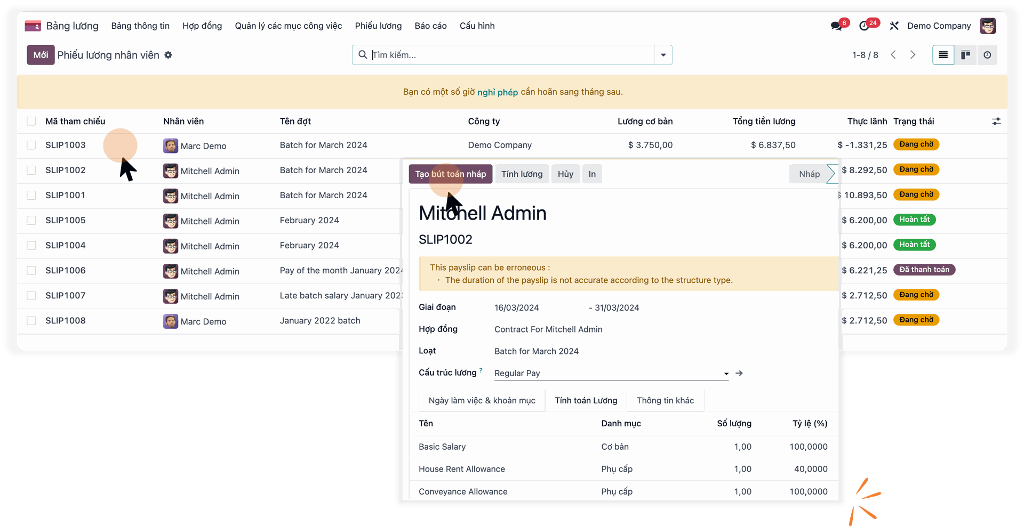Screen dimensions: 1024x527
Task: Click Marc Demo avatar in SLIP1003 row
Action: click(170, 146)
